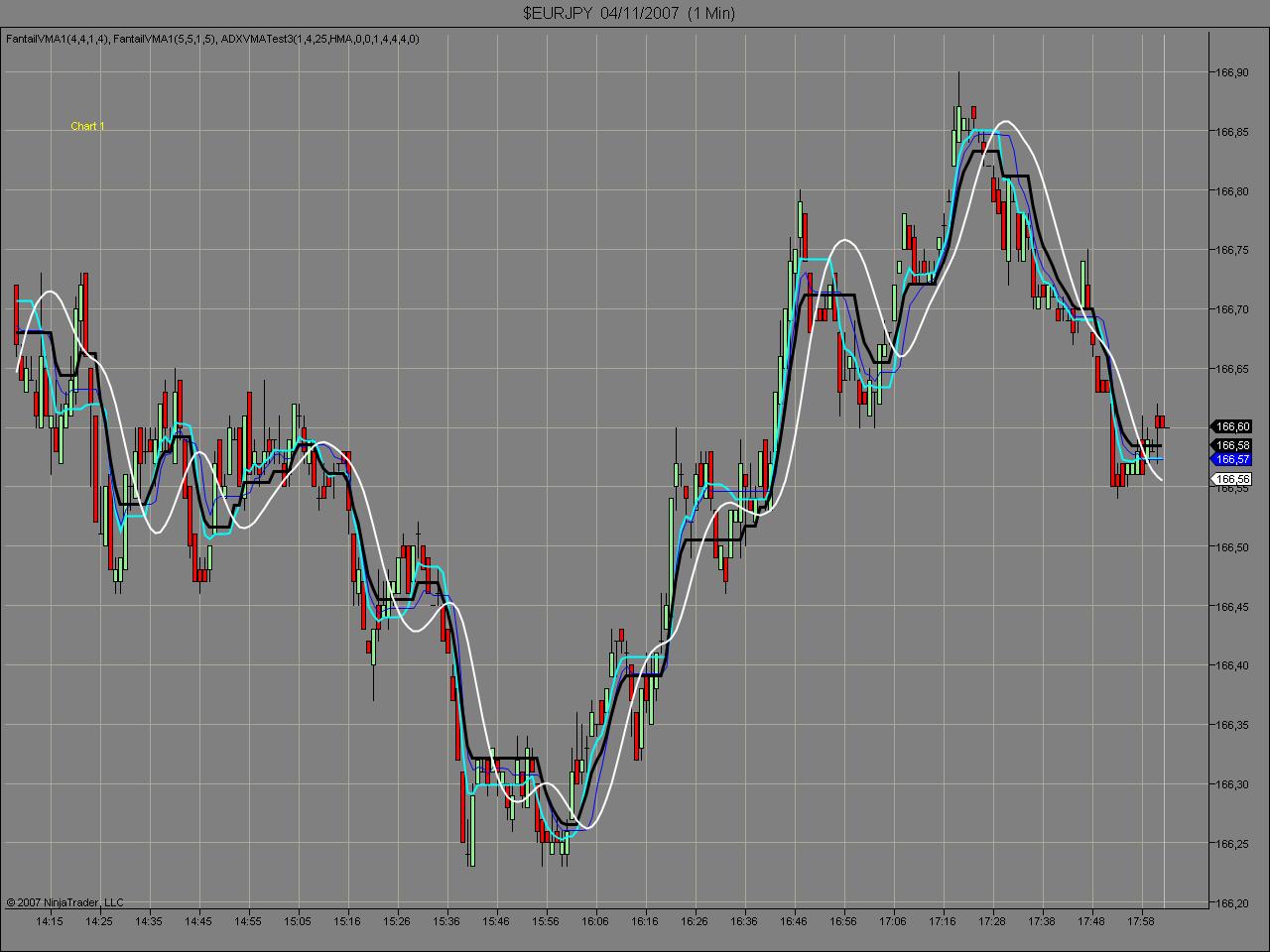The image size is (1270, 952).
Task: Click the $EURJPY 04/11/2007 (1 Min) chart title
Action: (629, 13)
